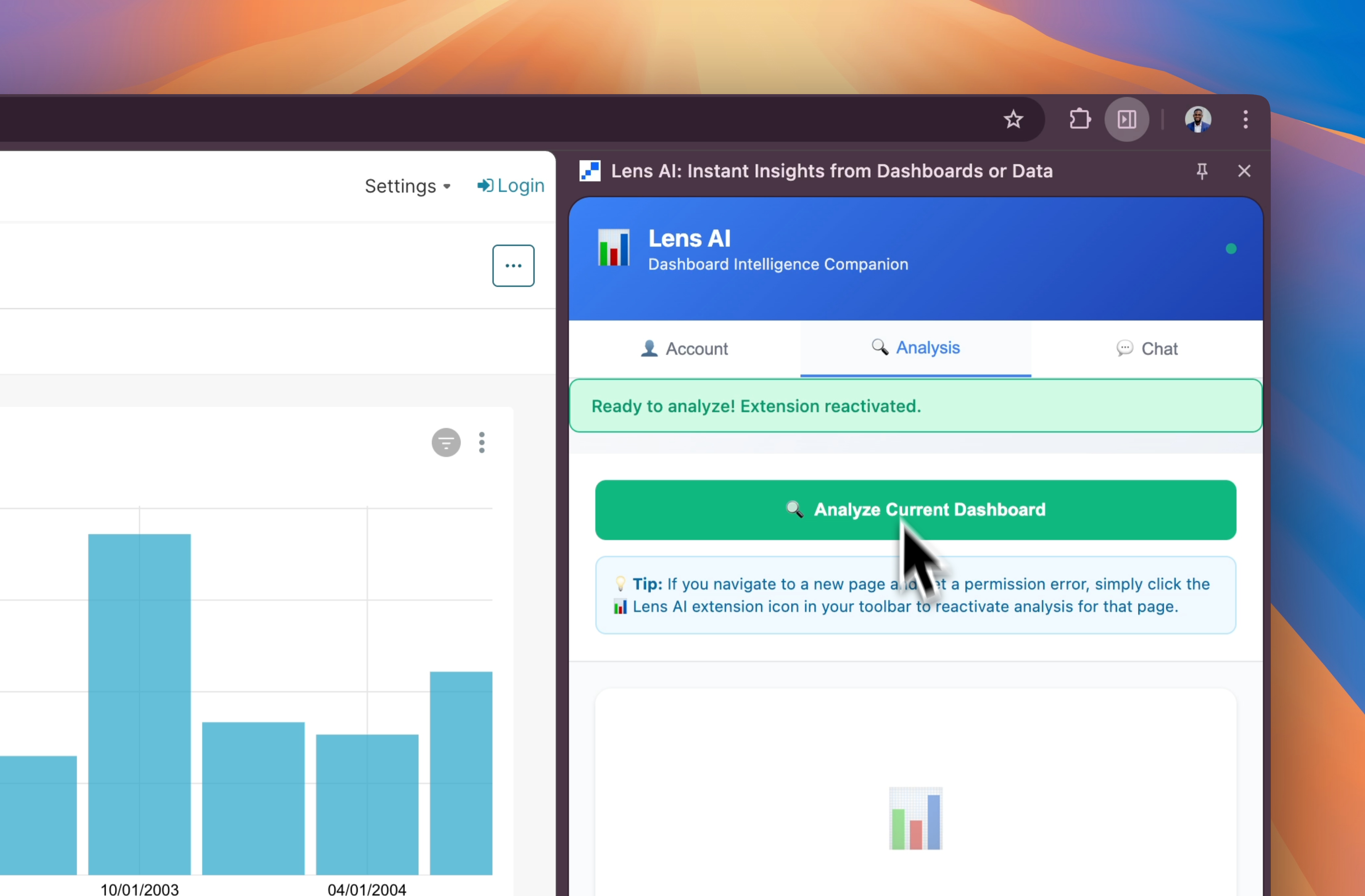This screenshot has height=896, width=1365.
Task: Click the chart filter icon
Action: click(446, 443)
